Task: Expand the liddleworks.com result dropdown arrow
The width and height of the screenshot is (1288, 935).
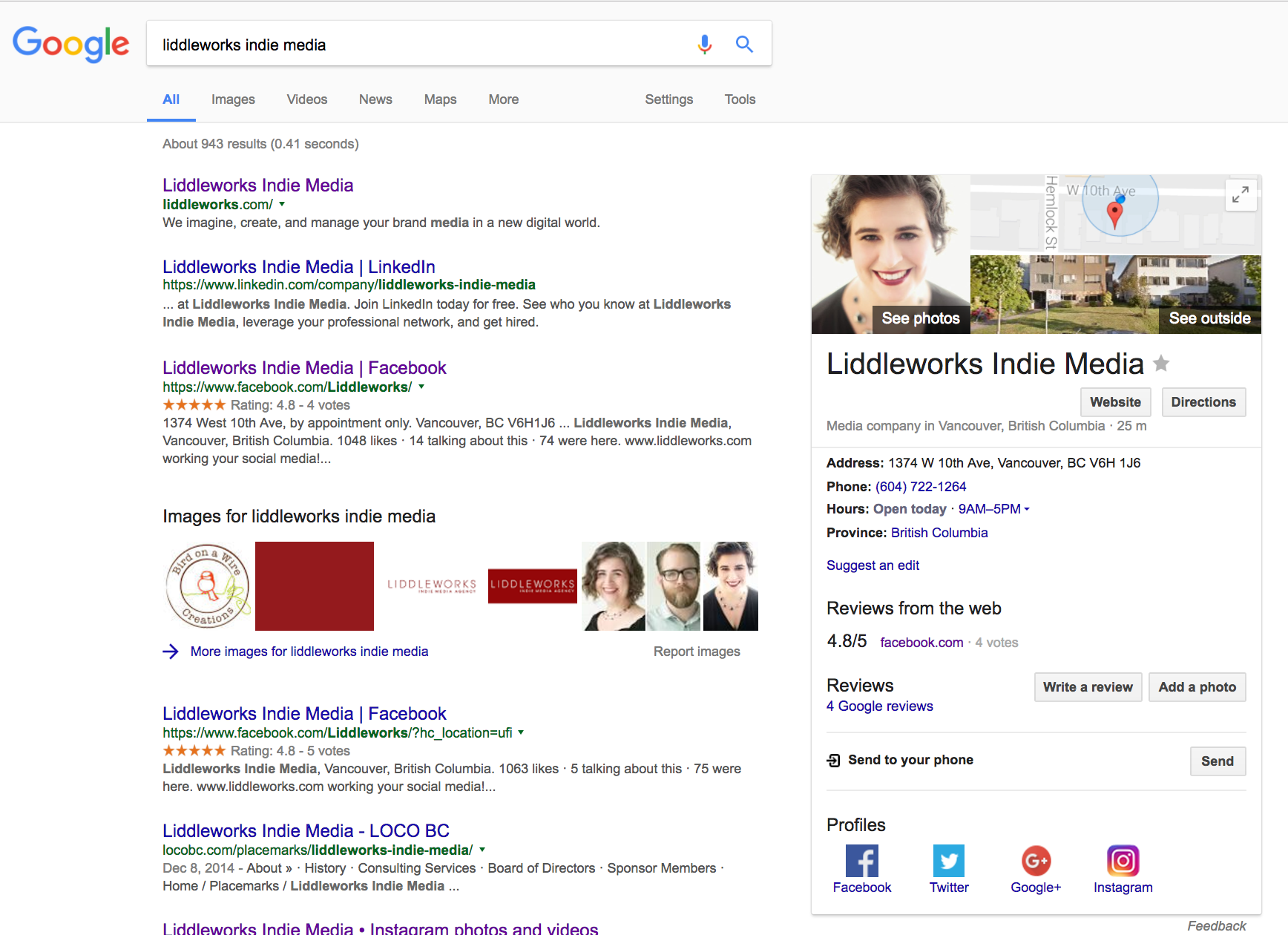Action: coord(281,205)
